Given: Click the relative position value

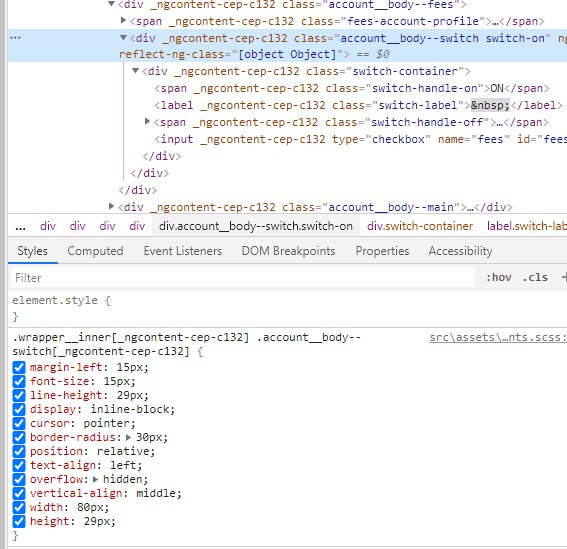Looking at the screenshot, I should tap(123, 451).
